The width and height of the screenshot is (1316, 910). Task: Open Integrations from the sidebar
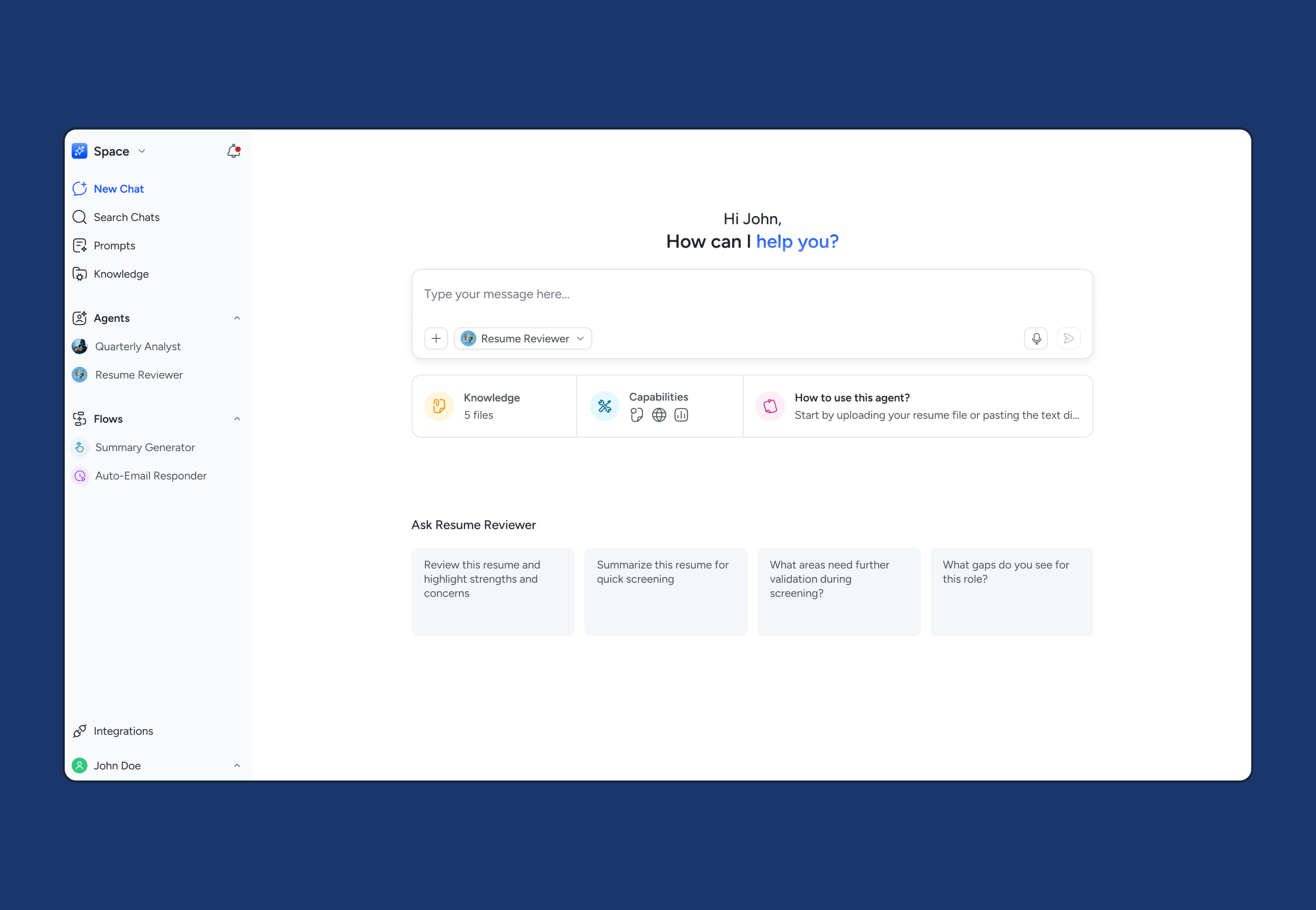(x=123, y=731)
